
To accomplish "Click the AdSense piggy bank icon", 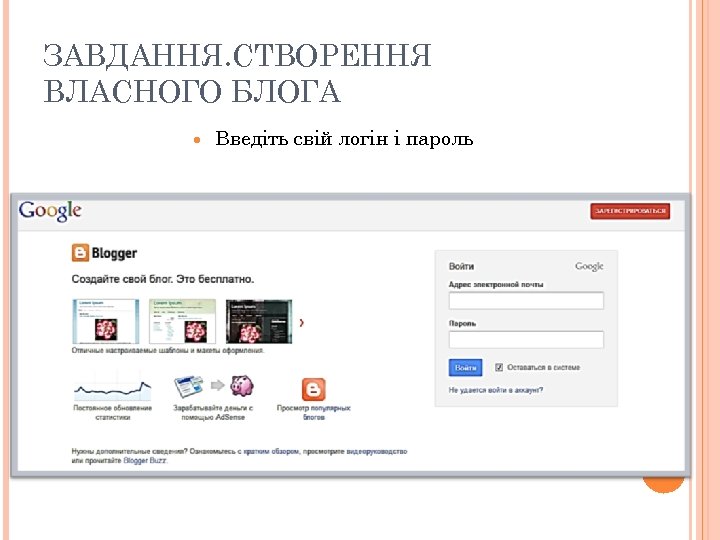I will [x=242, y=385].
